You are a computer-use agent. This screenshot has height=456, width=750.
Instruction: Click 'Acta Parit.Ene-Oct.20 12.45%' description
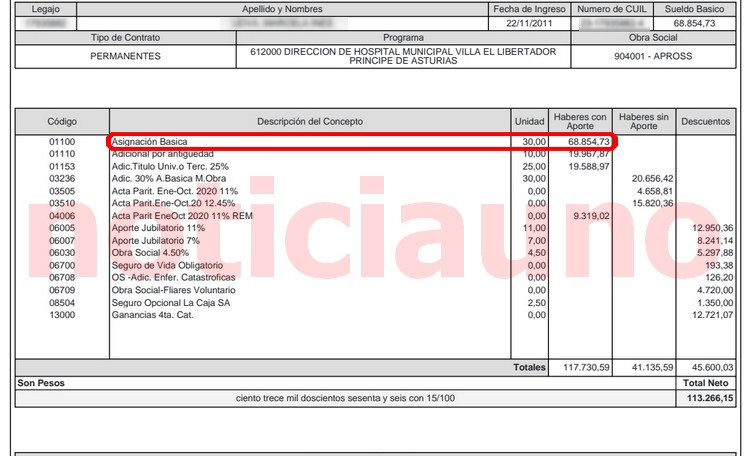[x=173, y=203]
